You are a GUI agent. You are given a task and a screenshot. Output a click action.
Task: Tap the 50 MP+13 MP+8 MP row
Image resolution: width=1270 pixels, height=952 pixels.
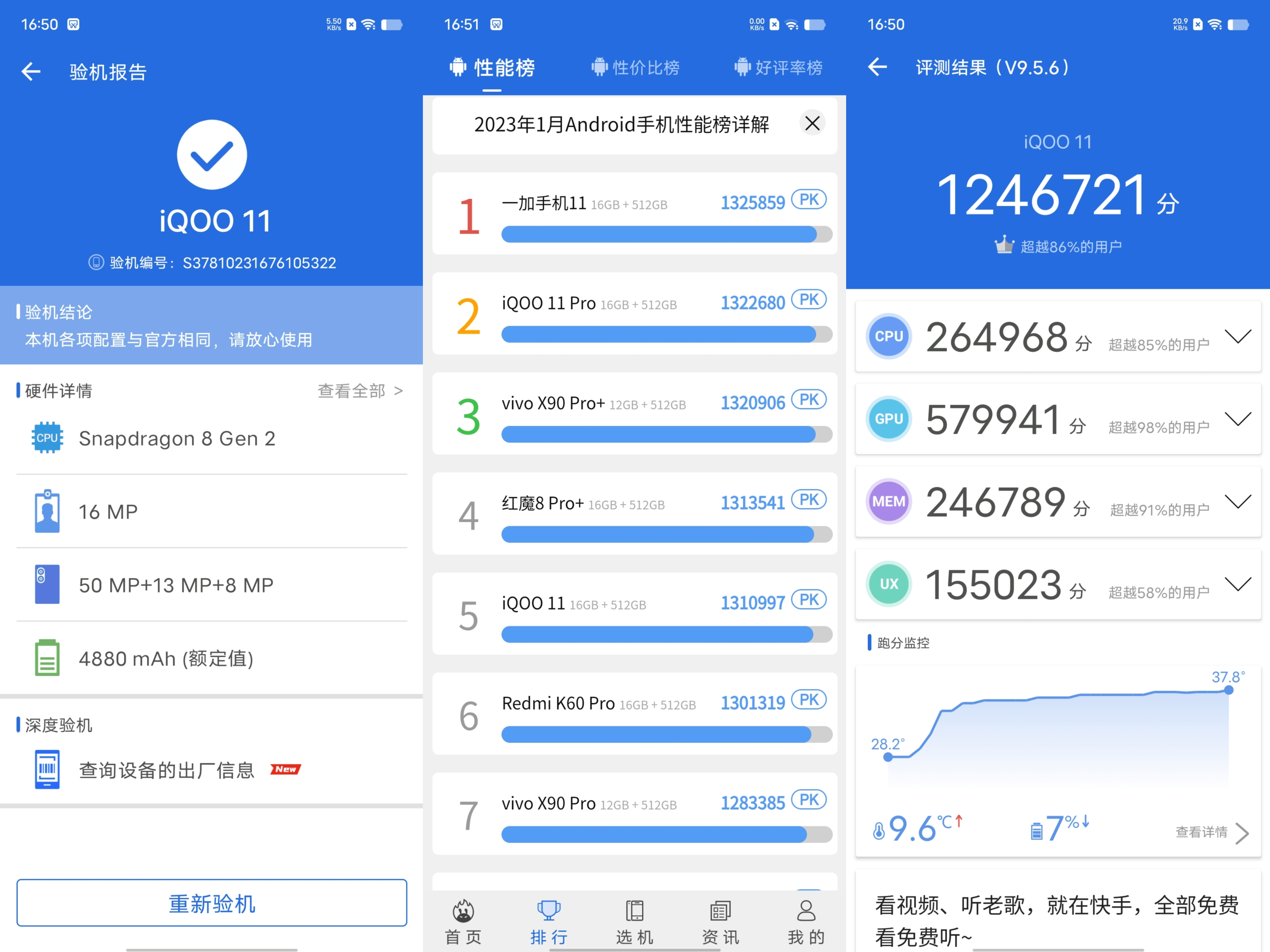tap(212, 585)
